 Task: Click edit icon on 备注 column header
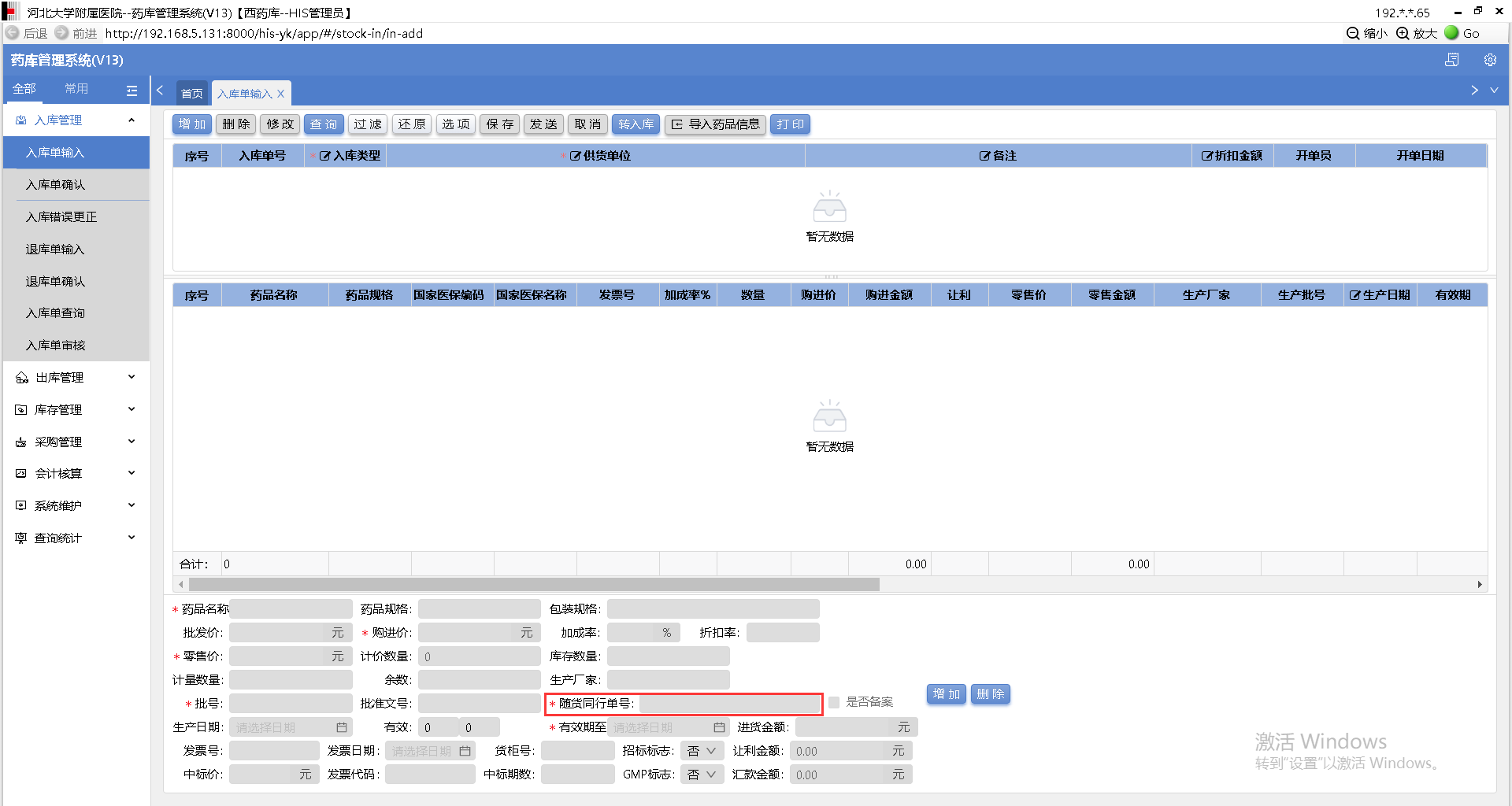click(984, 156)
